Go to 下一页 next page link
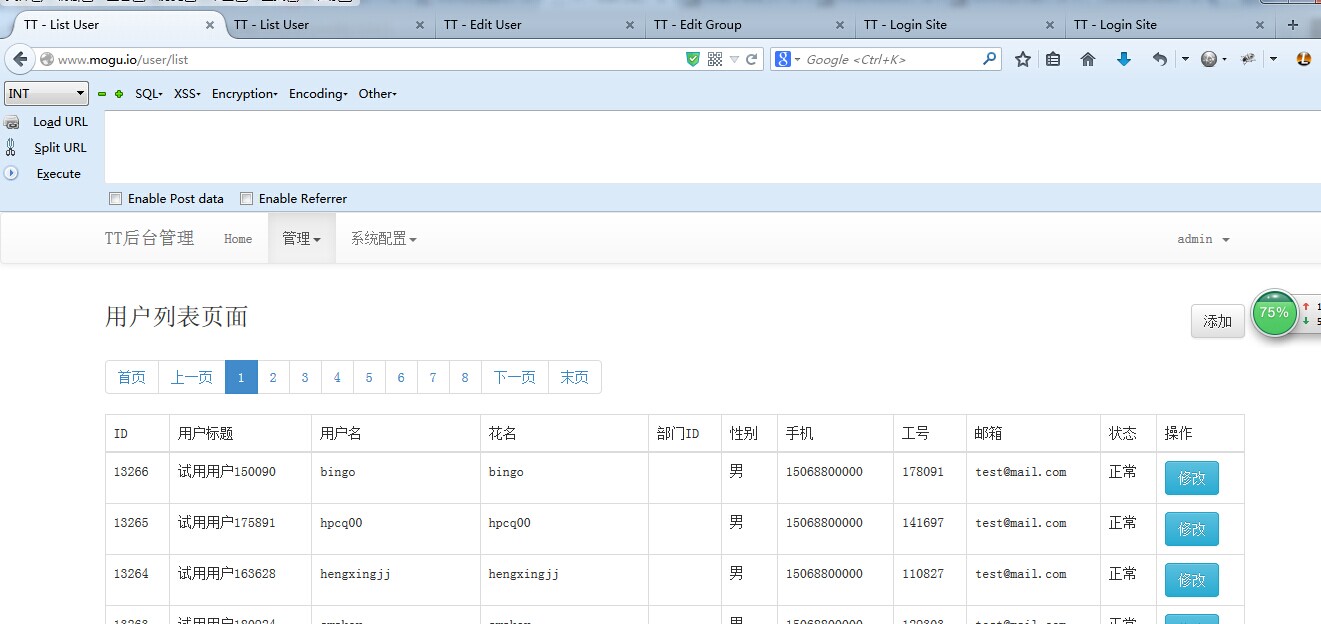The height and width of the screenshot is (624, 1321). [x=515, y=377]
